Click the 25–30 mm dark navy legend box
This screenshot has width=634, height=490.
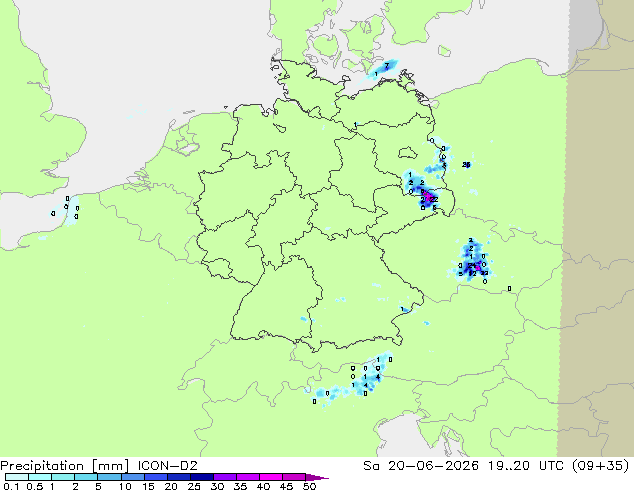coord(201,477)
